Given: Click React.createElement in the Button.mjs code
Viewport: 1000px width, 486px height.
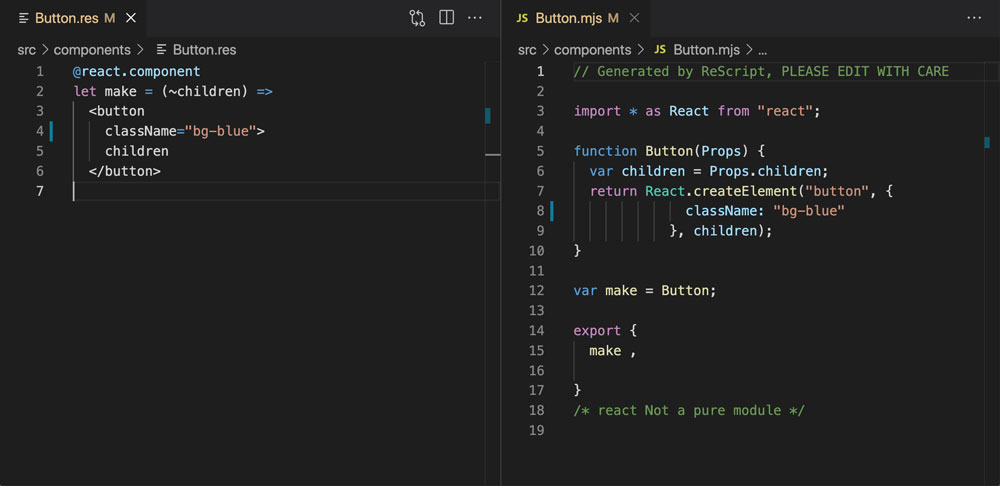Looking at the screenshot, I should pos(719,191).
